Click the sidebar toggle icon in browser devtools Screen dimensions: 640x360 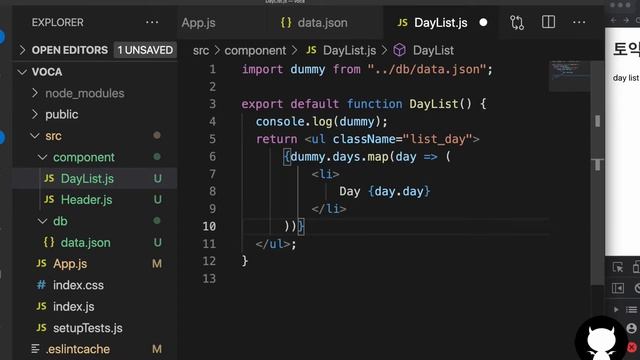pos(618,288)
